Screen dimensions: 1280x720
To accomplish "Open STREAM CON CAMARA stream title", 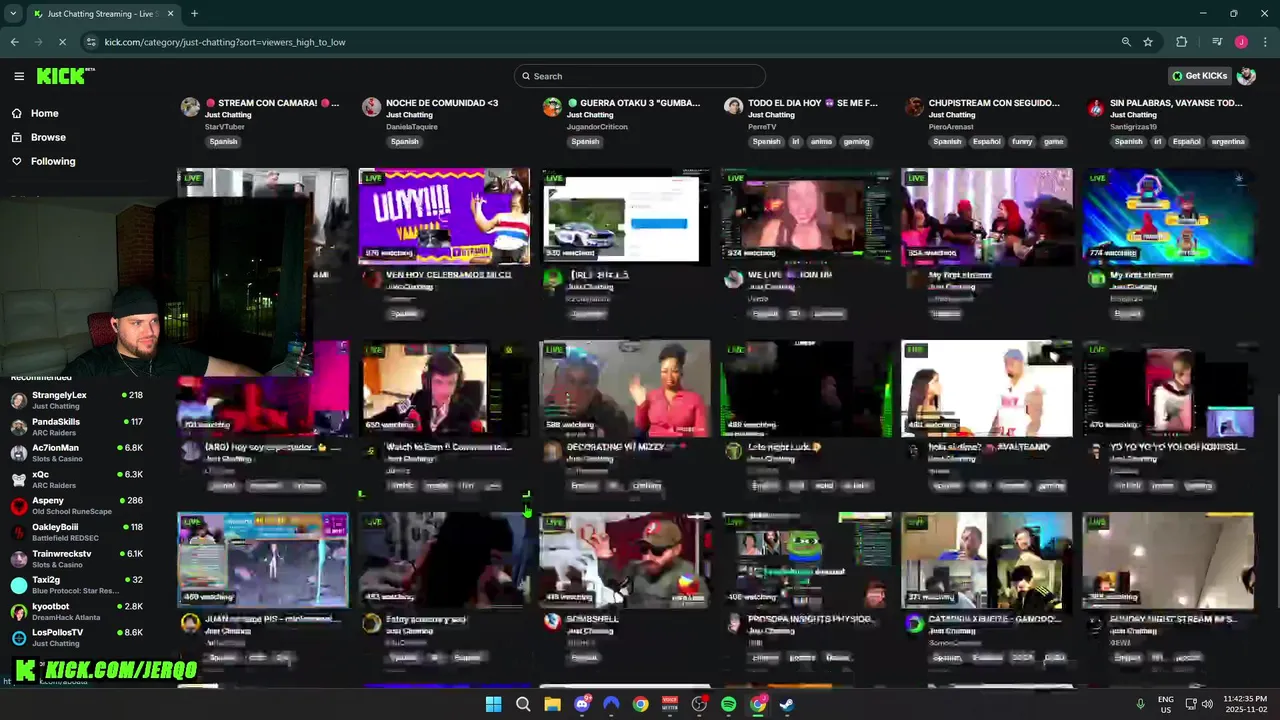I will (272, 103).
